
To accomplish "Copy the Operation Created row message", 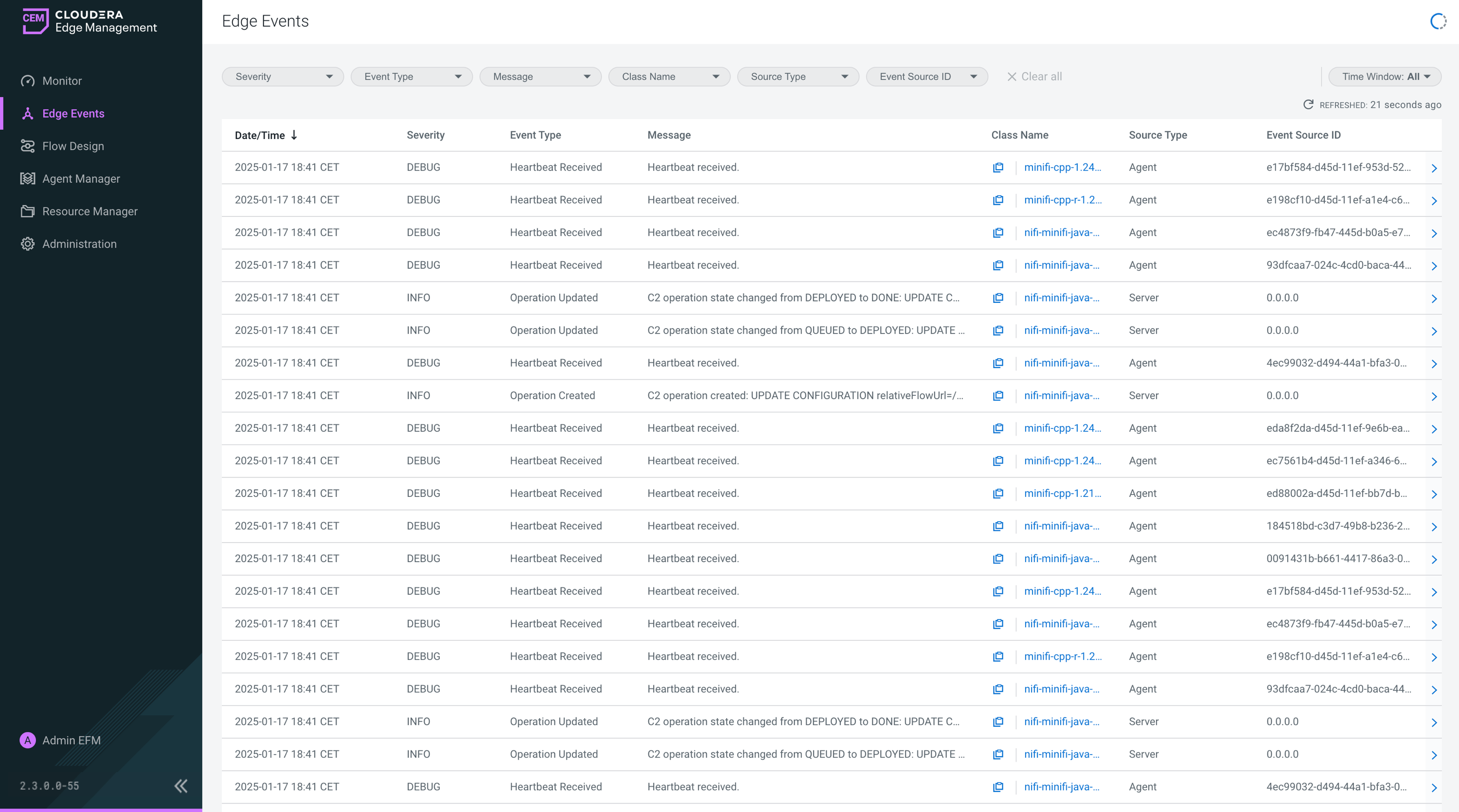I will (x=998, y=396).
